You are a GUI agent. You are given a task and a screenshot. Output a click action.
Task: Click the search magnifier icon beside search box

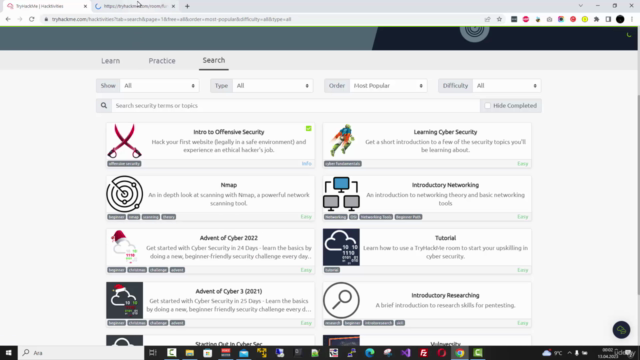tap(104, 106)
